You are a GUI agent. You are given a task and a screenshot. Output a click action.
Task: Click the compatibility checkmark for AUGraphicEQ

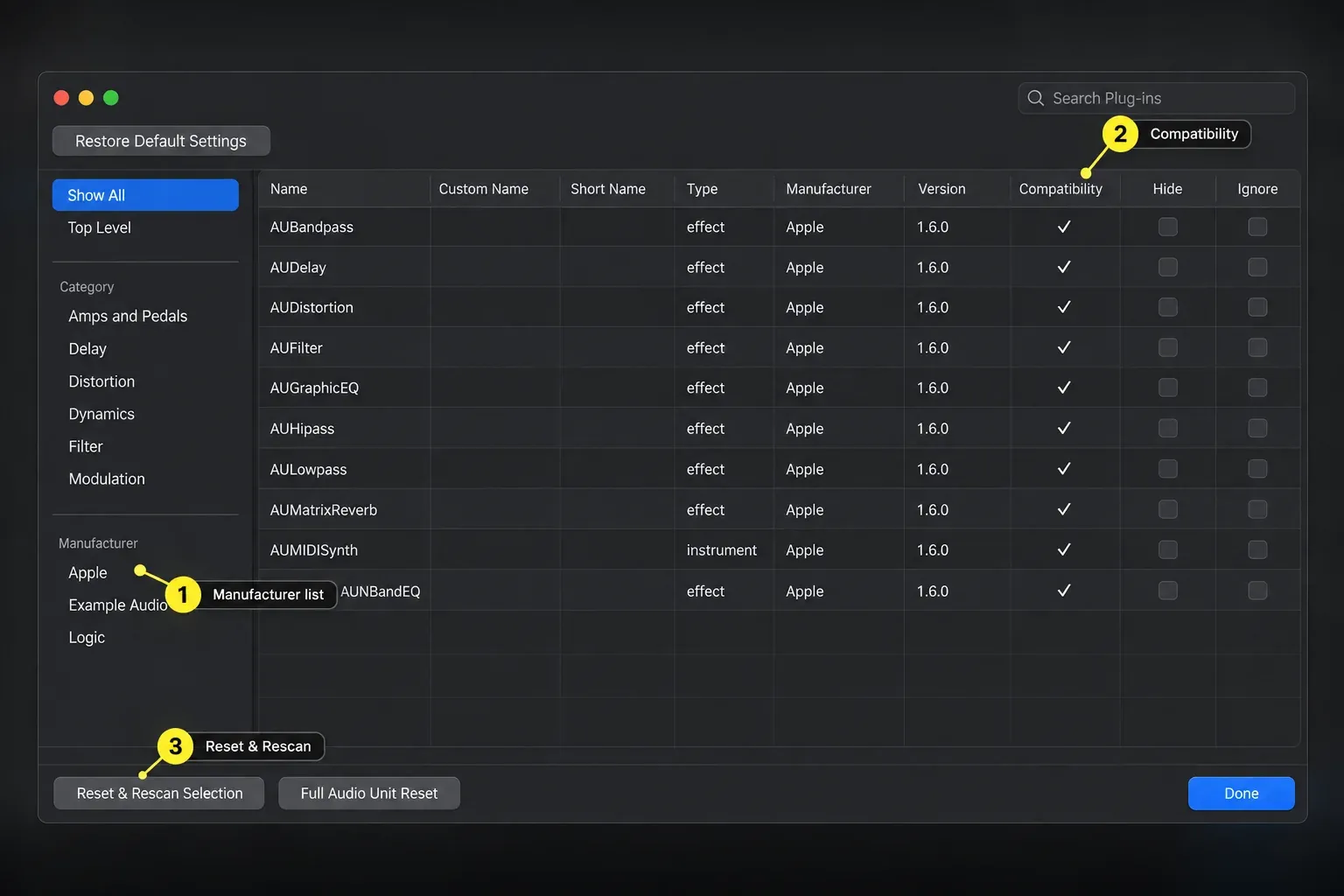click(1064, 388)
